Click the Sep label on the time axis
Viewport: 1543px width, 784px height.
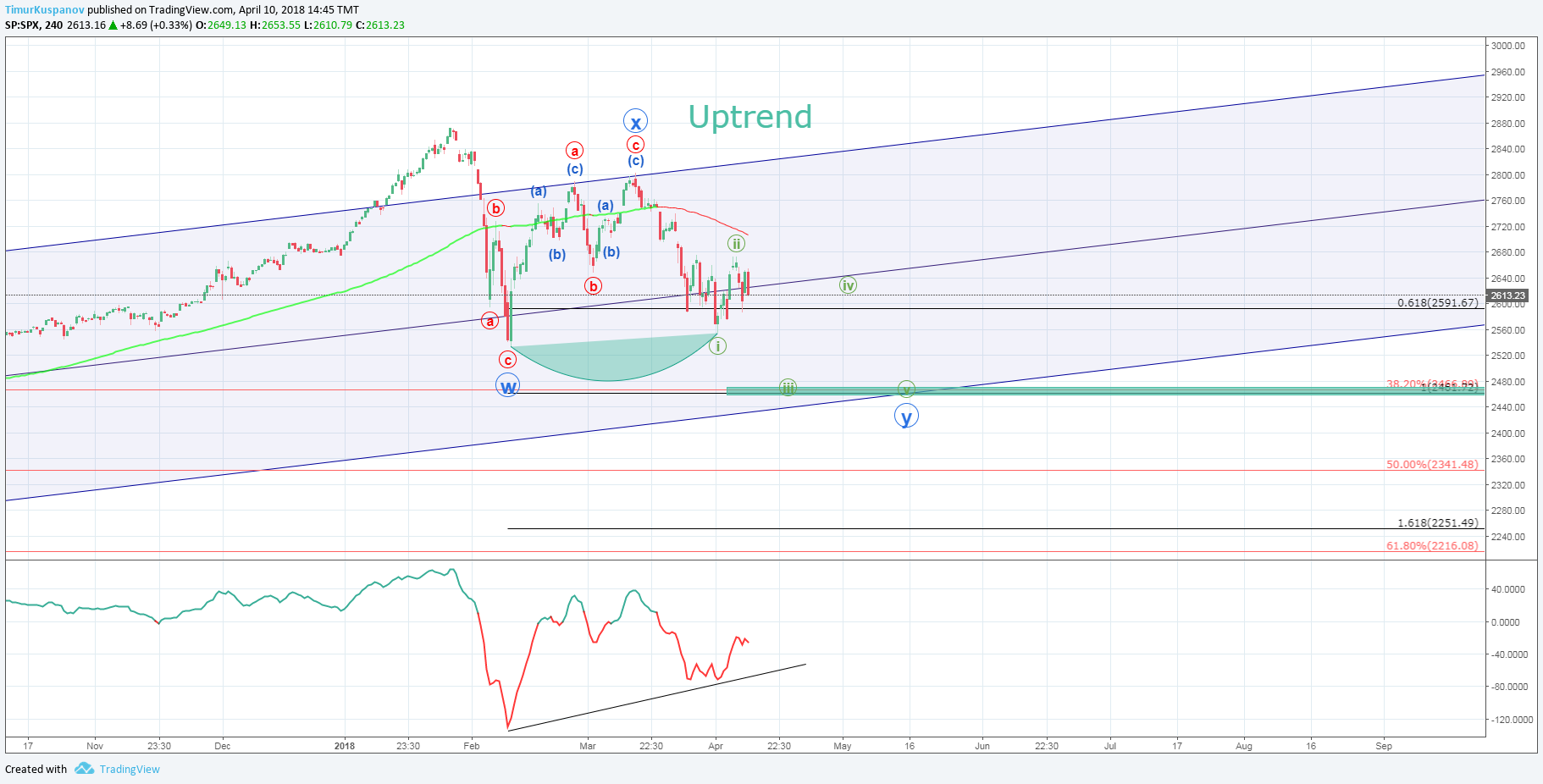pos(1384,746)
